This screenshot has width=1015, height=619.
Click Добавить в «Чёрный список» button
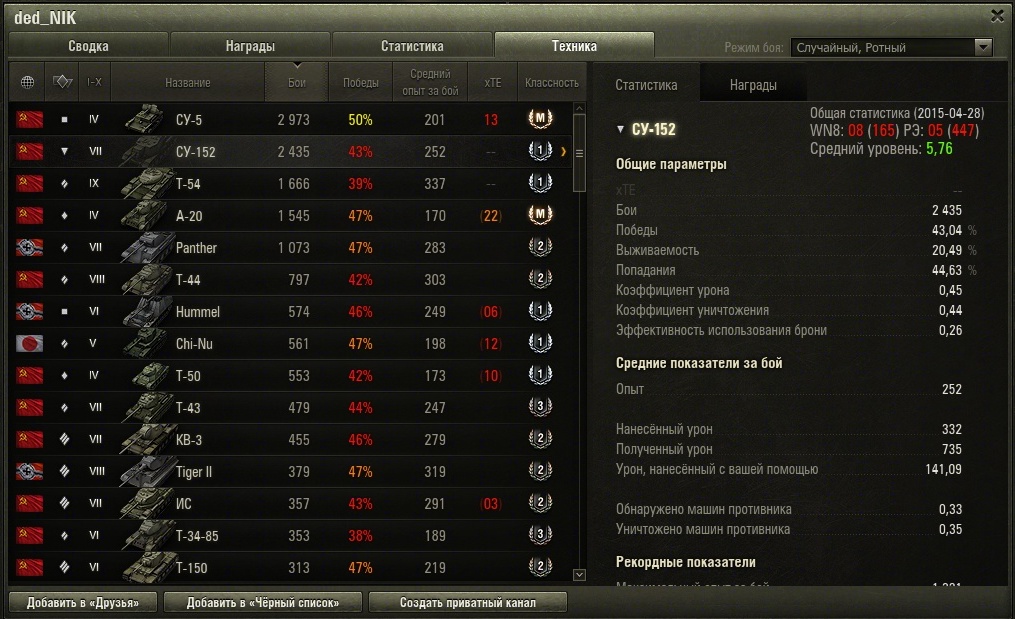(263, 602)
